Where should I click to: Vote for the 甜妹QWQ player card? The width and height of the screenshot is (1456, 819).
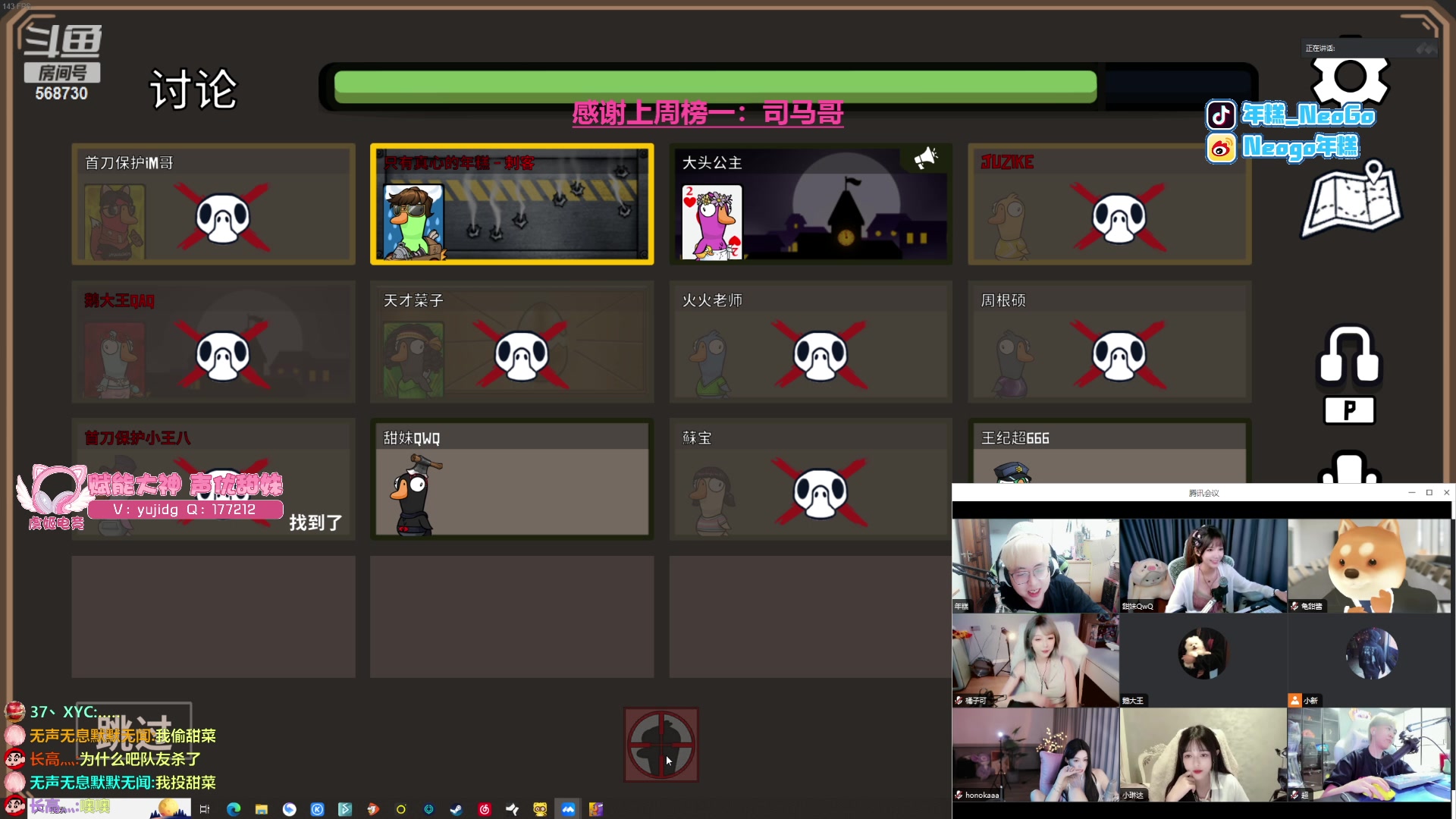512,479
